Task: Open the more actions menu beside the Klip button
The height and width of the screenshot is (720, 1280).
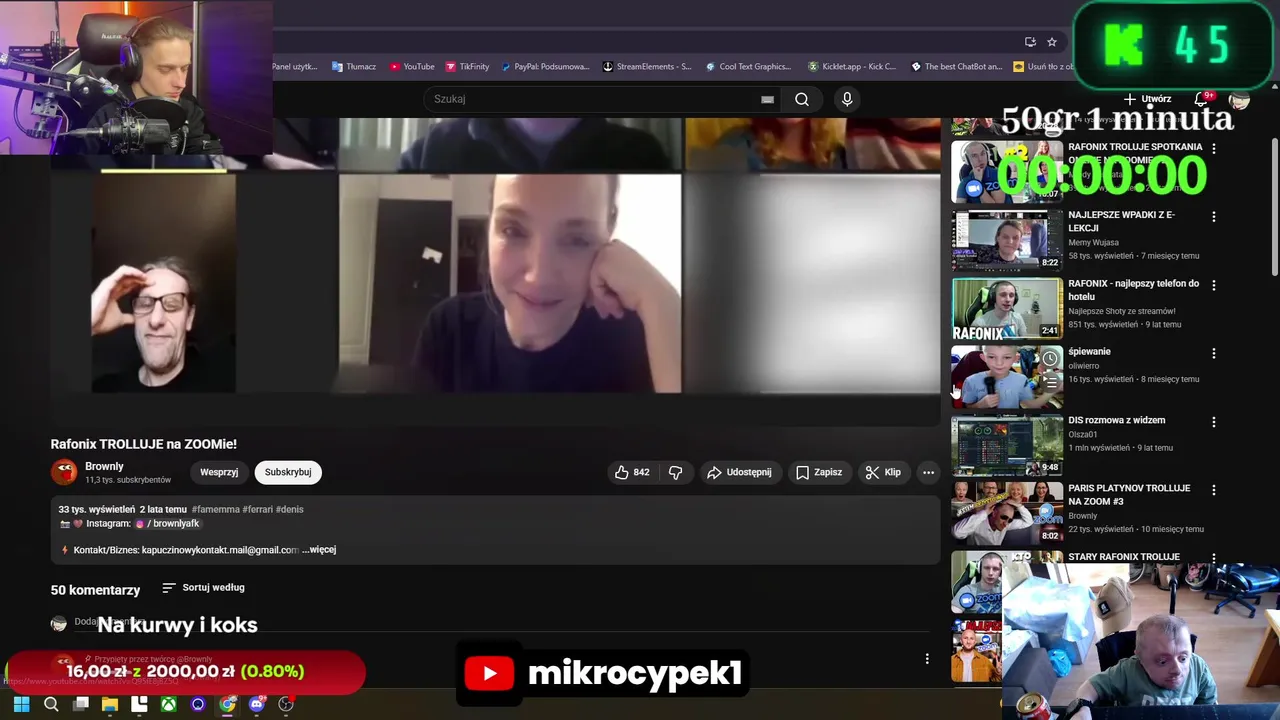Action: click(928, 472)
